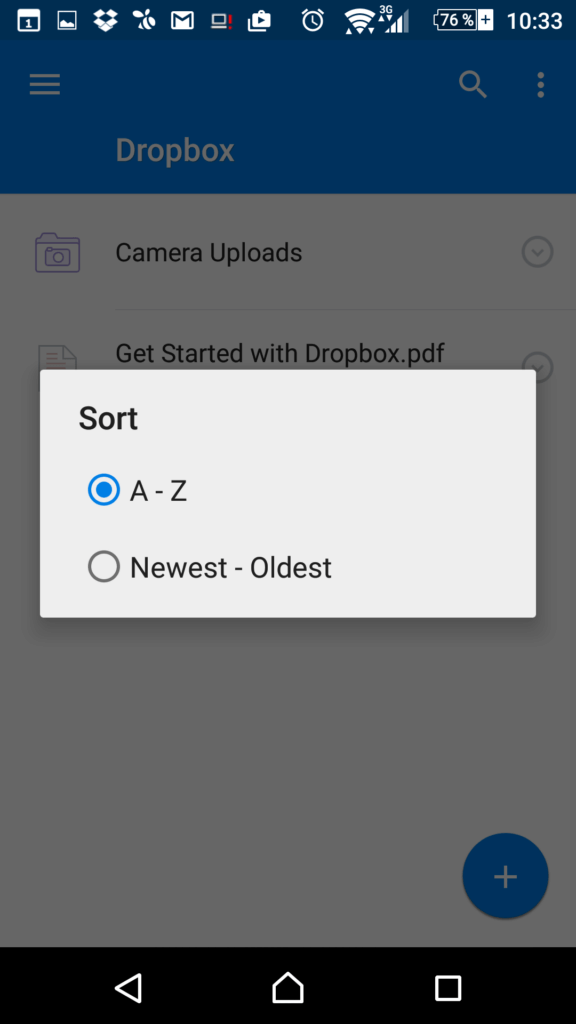Viewport: 576px width, 1024px height.
Task: Tap the alarm clock status icon
Action: click(312, 20)
